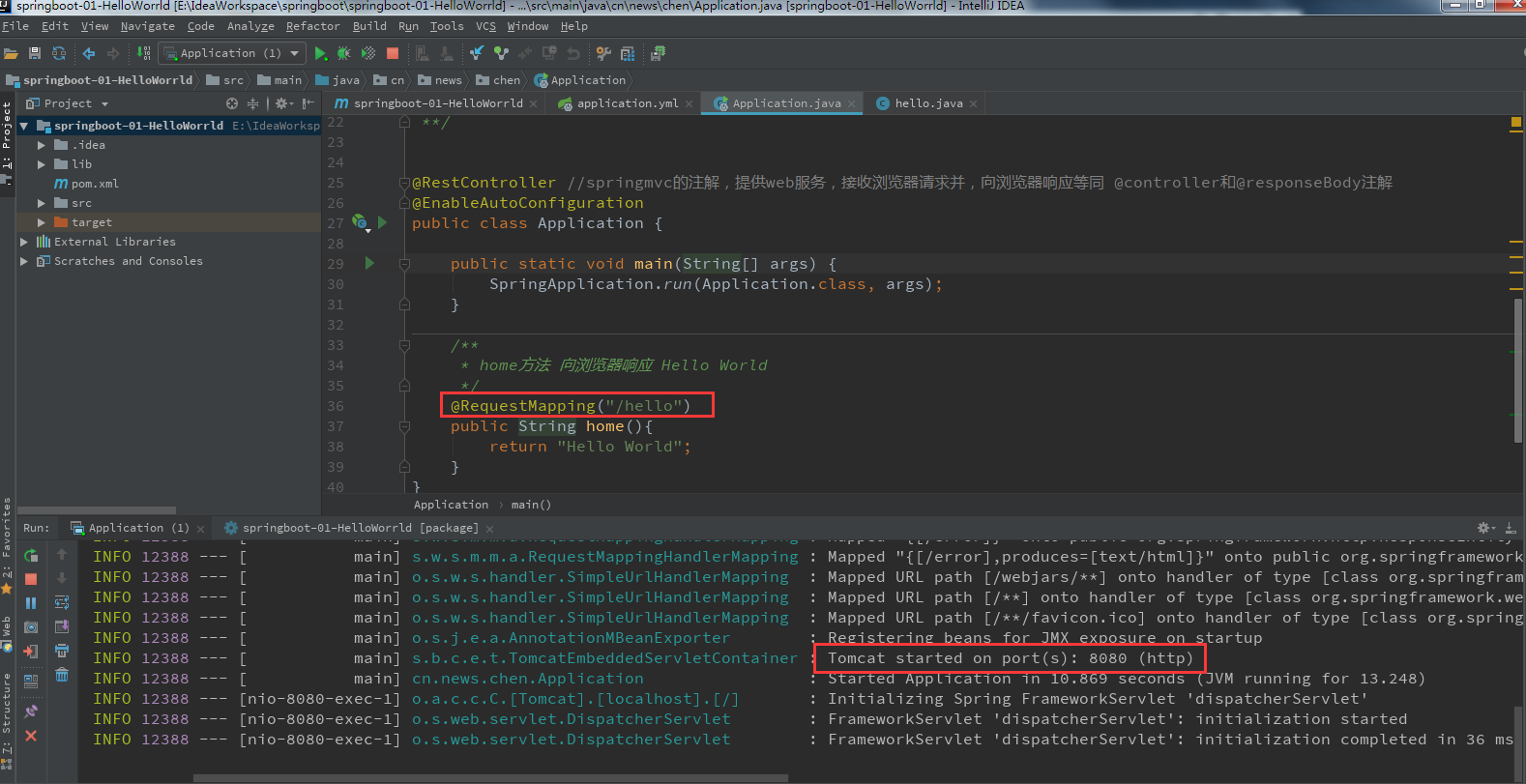Open the Project view selector dropdown

coord(68,103)
